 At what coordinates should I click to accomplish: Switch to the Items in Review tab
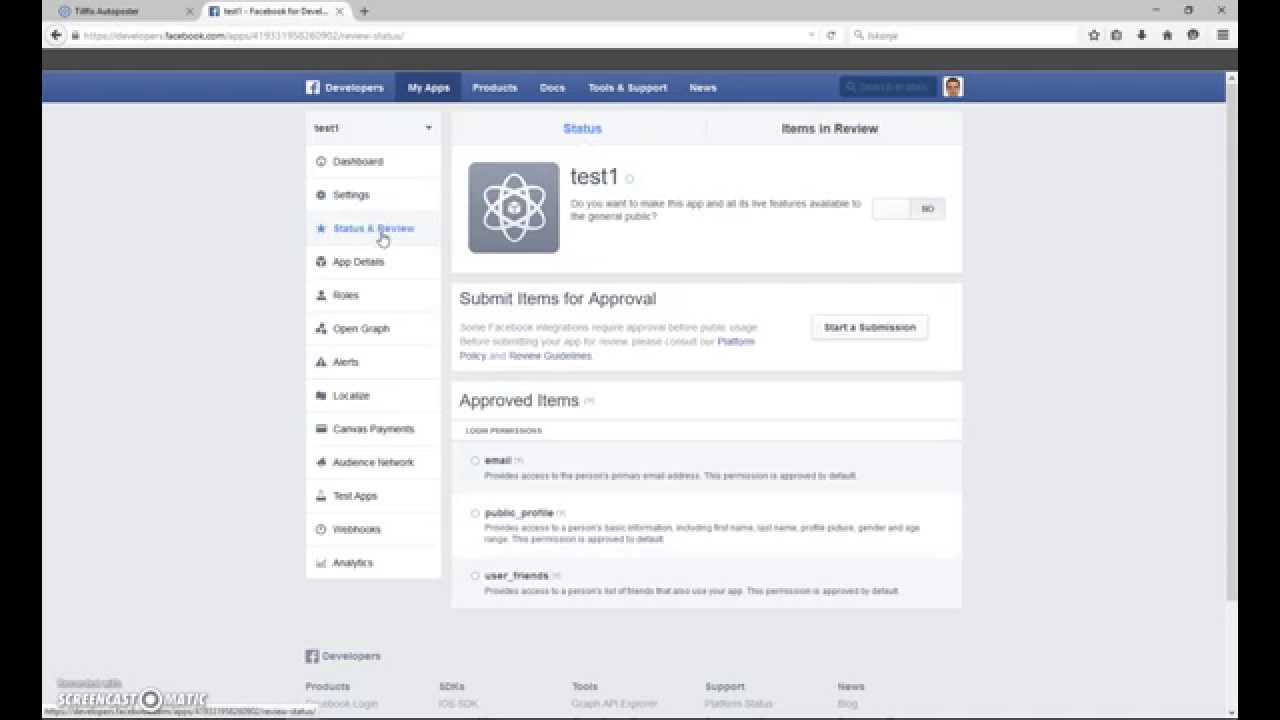830,129
